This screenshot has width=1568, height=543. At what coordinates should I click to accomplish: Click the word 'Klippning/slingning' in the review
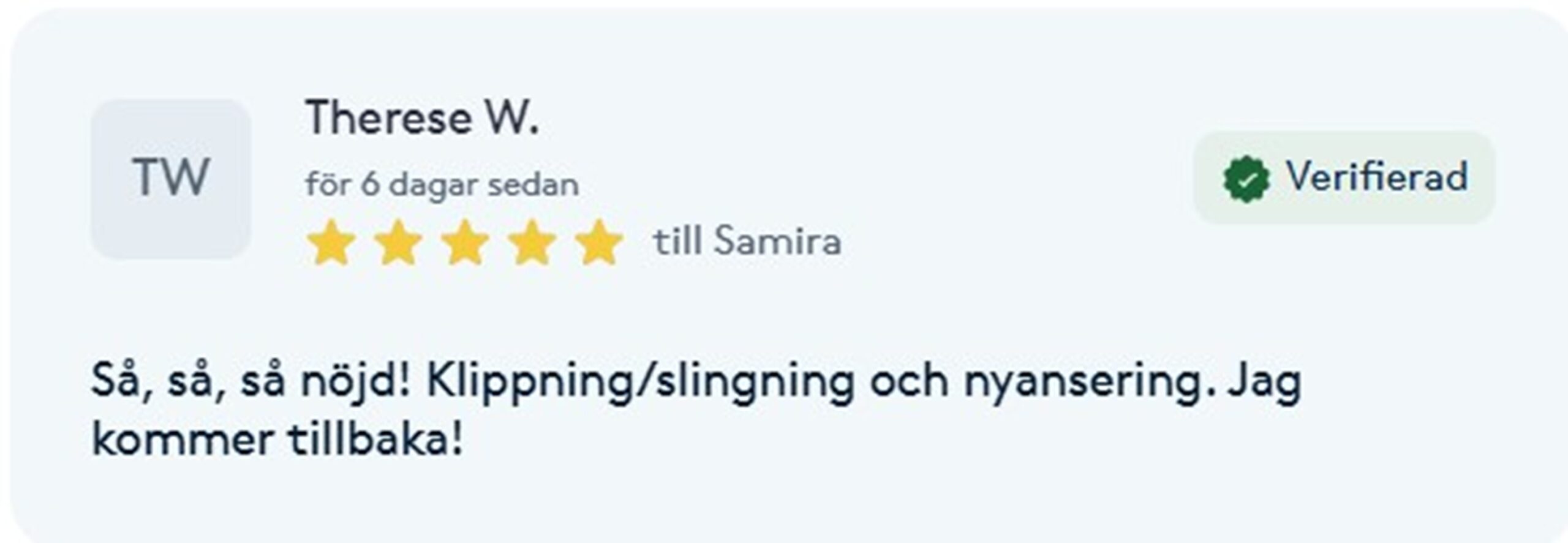[640, 381]
